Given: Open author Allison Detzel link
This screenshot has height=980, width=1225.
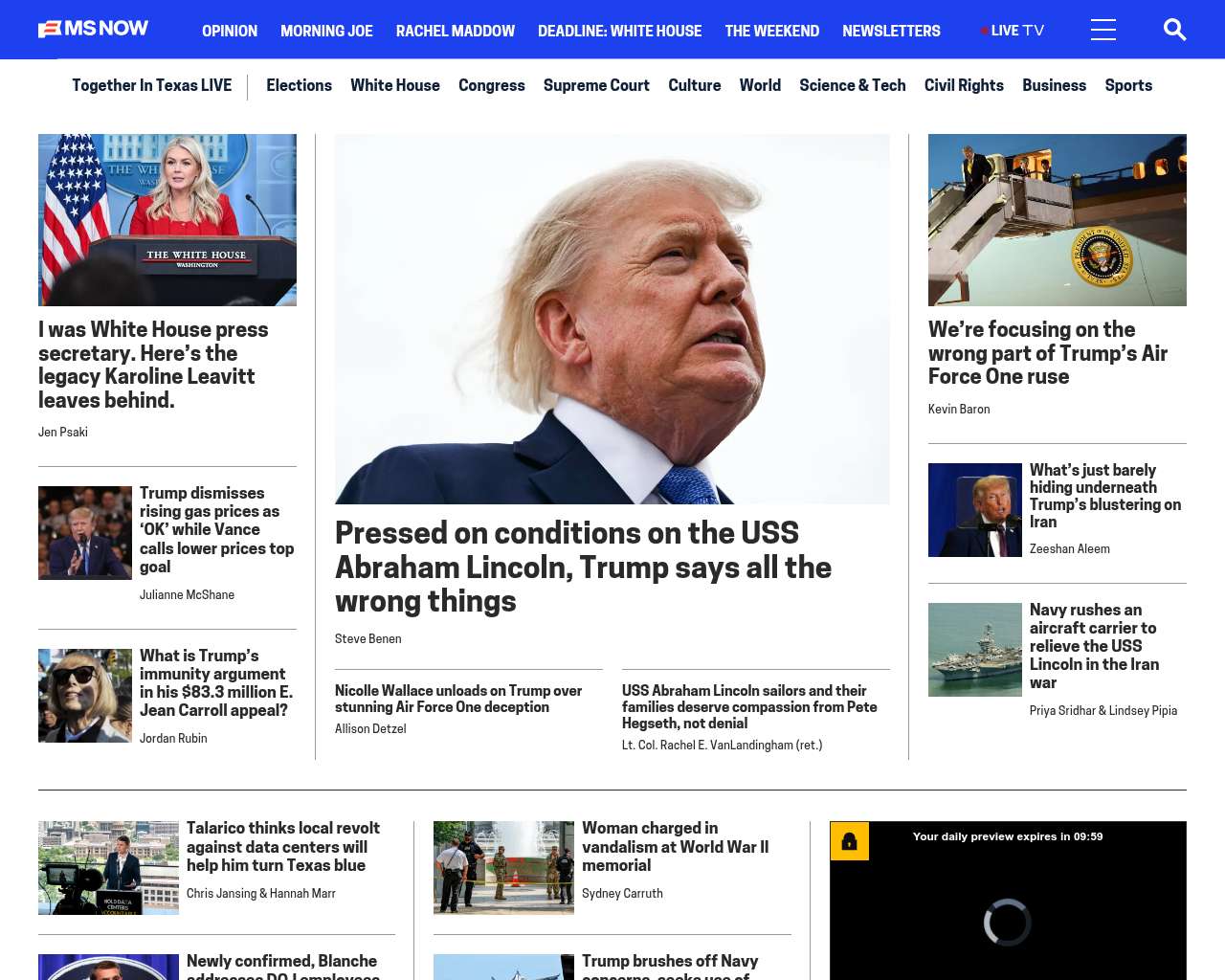Looking at the screenshot, I should [x=370, y=729].
